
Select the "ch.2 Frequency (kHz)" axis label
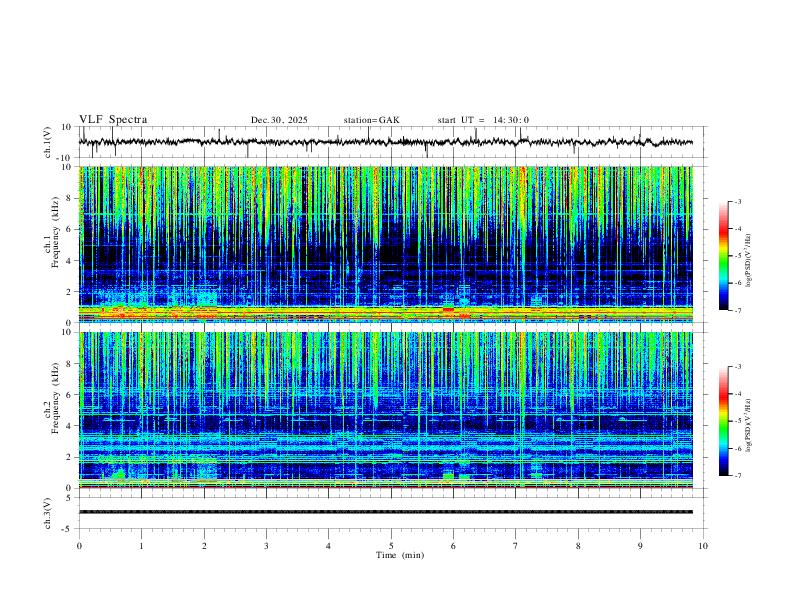pos(52,397)
